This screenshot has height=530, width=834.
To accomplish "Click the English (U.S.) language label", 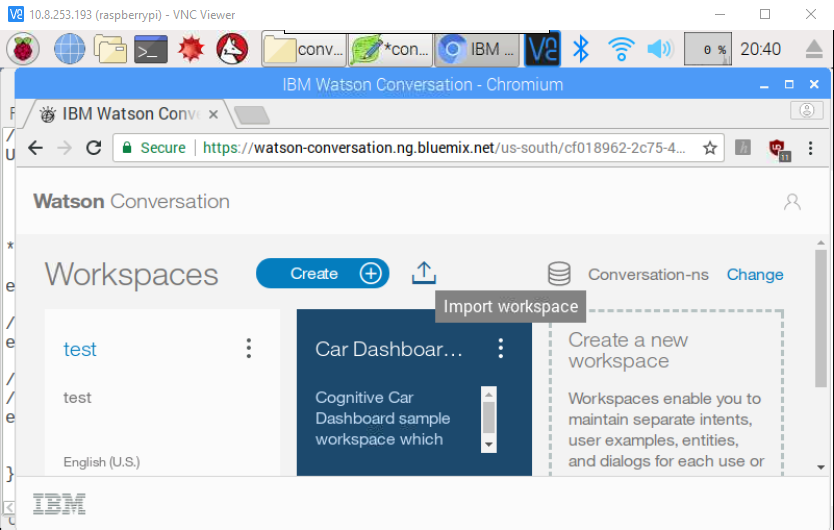I will 102,462.
